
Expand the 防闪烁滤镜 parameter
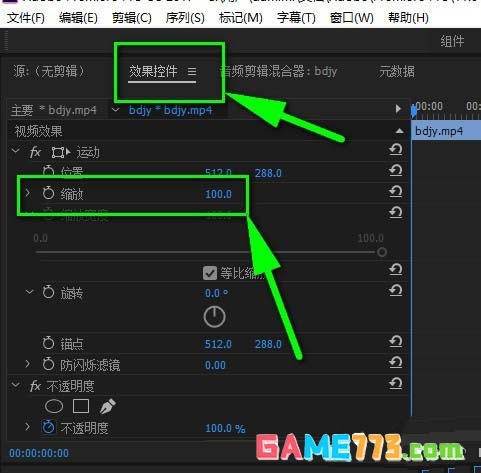click(28, 364)
